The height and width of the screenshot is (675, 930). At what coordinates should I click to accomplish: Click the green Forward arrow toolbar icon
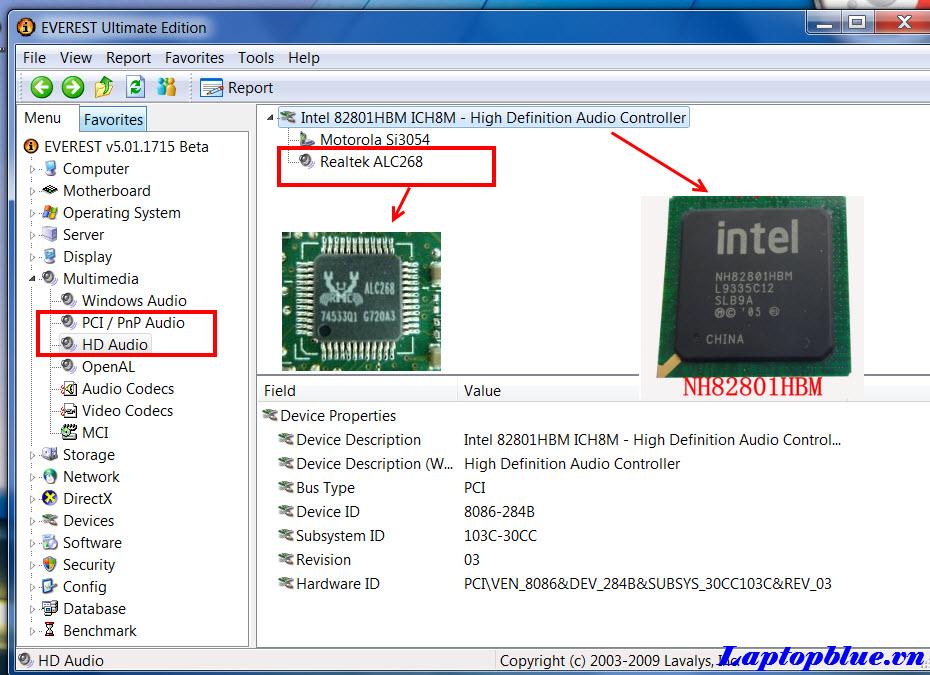click(x=73, y=87)
